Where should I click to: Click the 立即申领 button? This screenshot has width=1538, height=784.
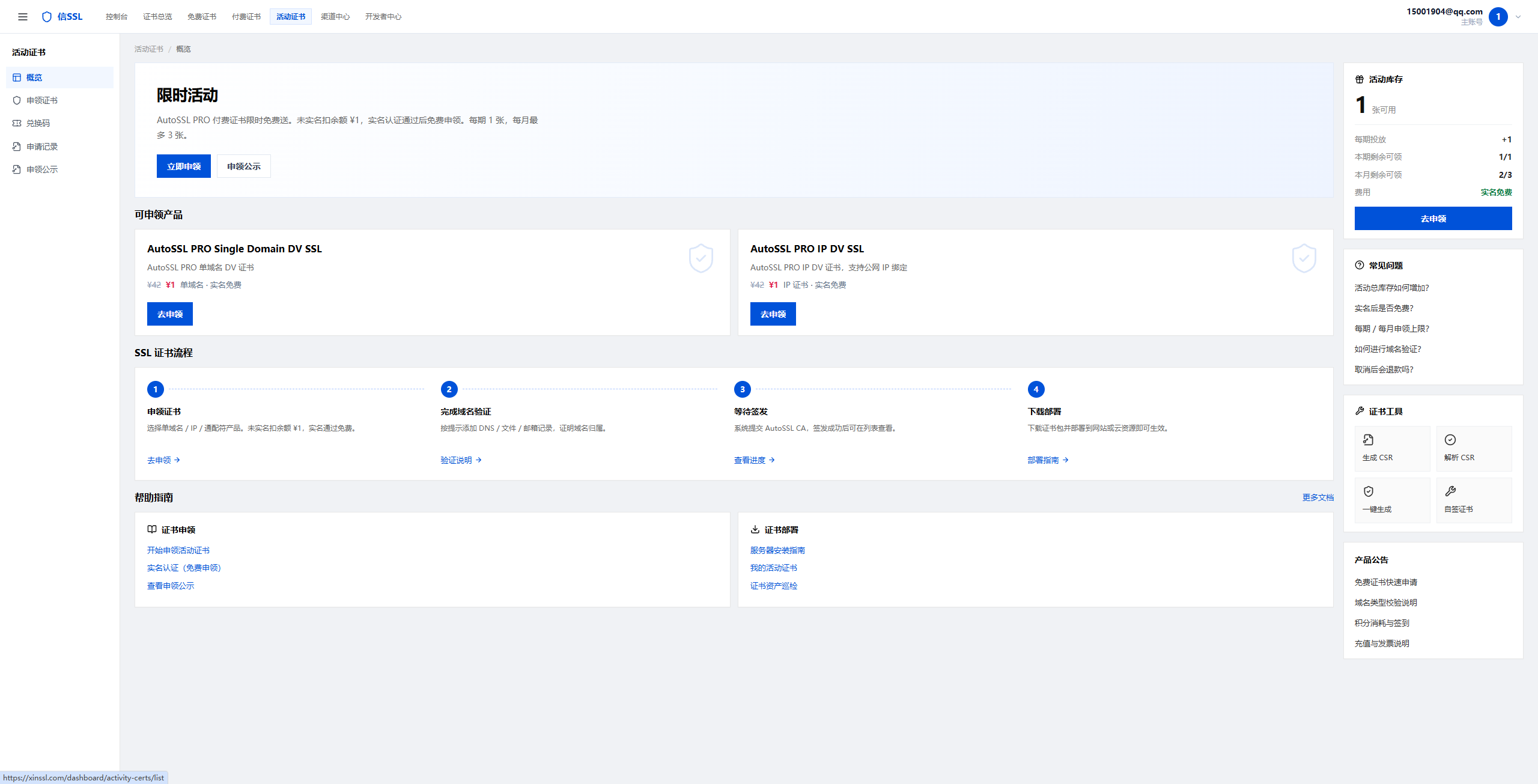coord(184,166)
